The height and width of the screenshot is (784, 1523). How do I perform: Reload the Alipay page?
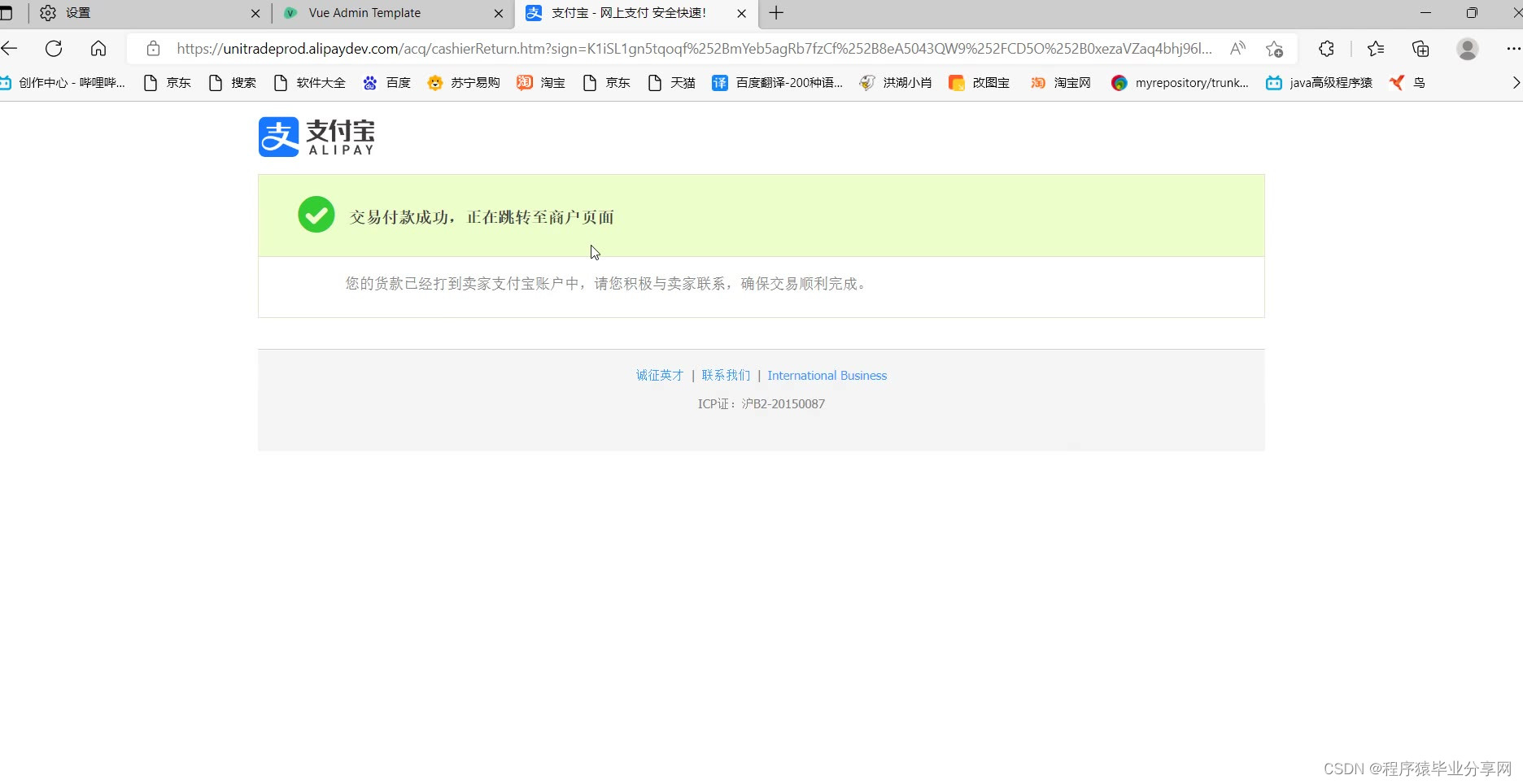pyautogui.click(x=54, y=49)
